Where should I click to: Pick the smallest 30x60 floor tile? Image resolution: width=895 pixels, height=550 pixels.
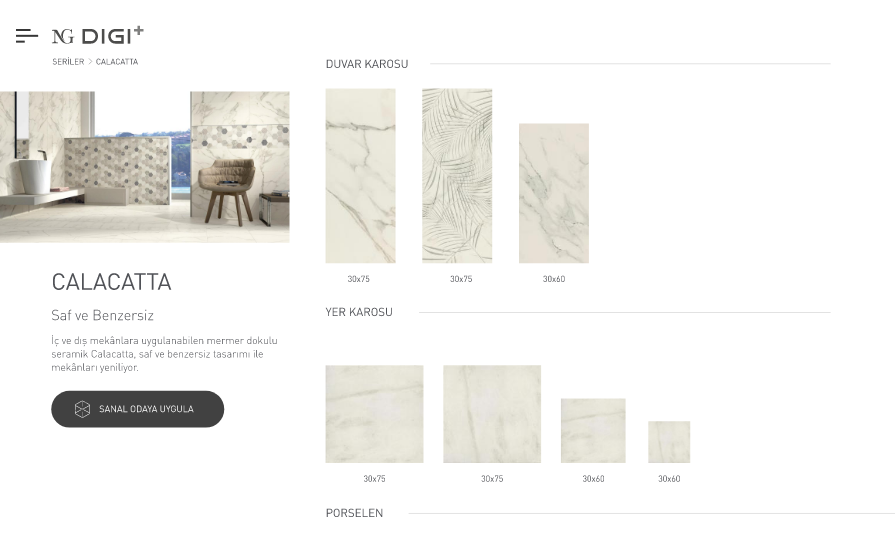click(x=669, y=442)
